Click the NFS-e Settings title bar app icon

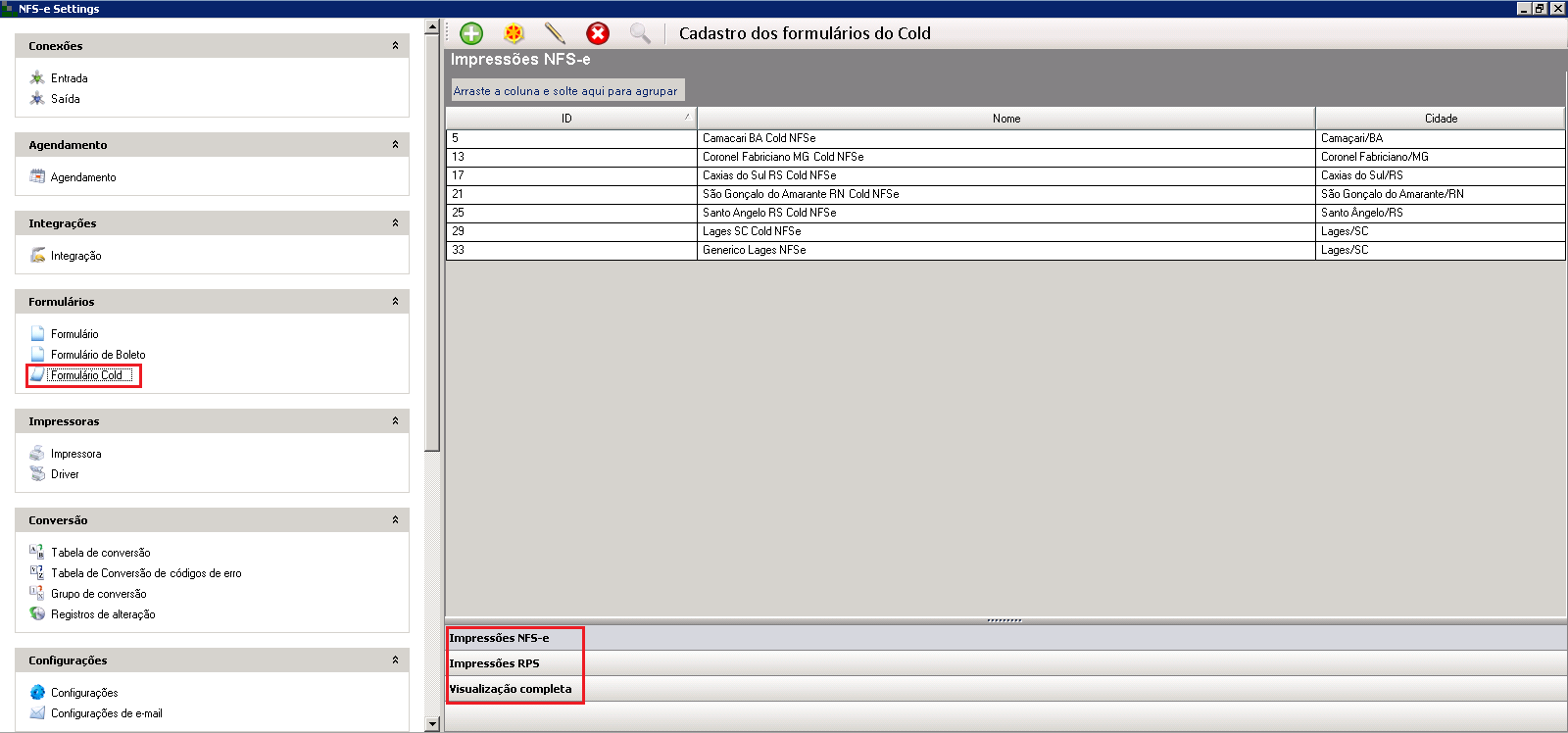point(8,8)
